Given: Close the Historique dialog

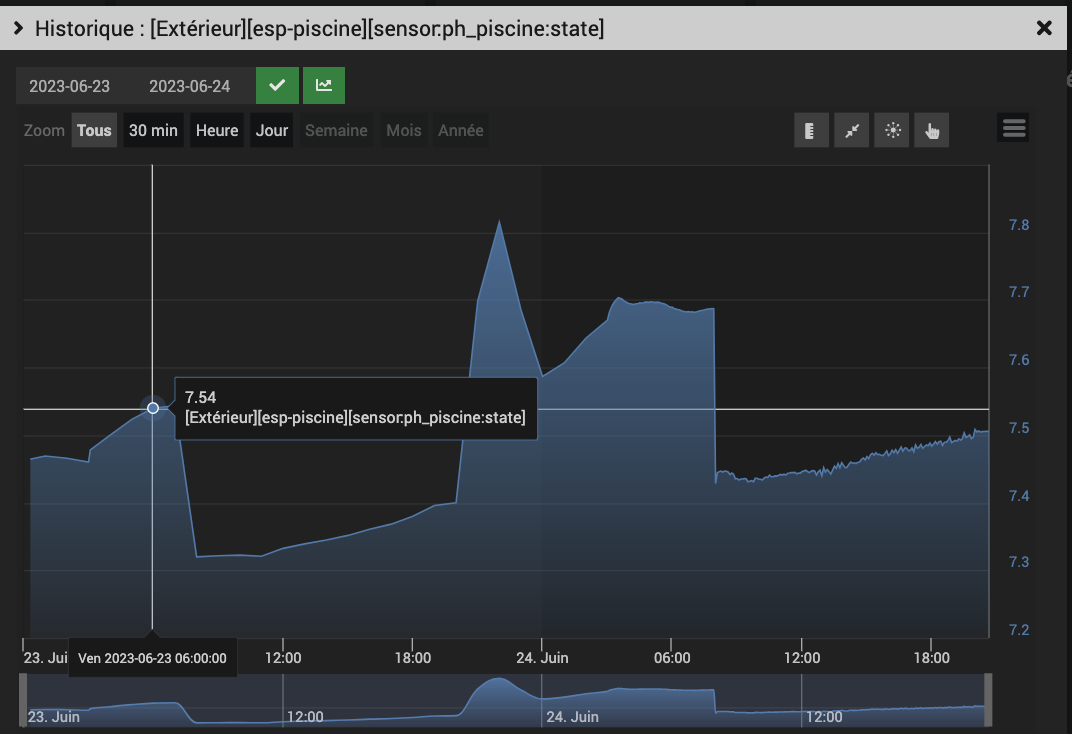Looking at the screenshot, I should [1044, 28].
